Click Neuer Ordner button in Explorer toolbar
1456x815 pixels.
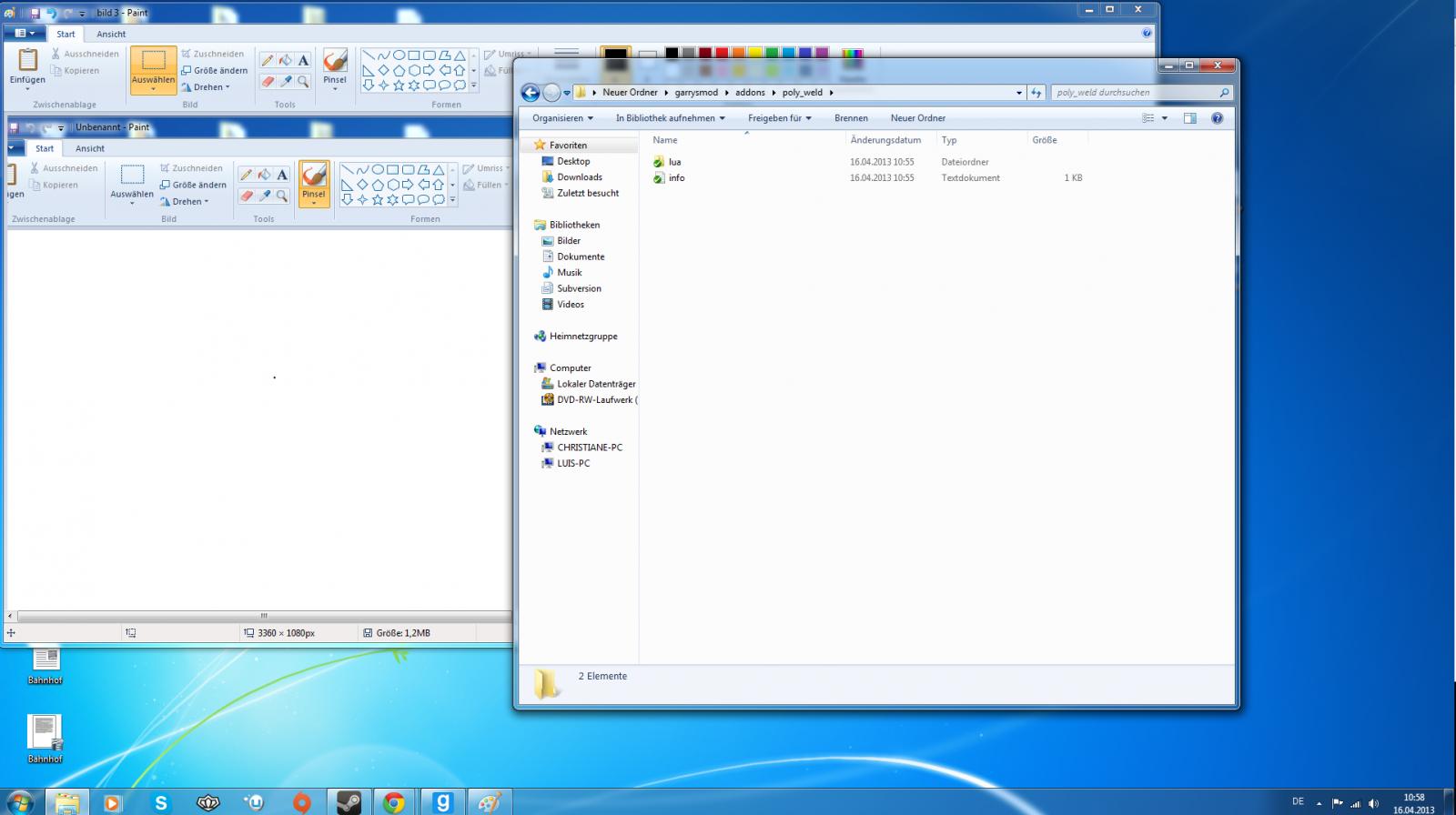[917, 118]
